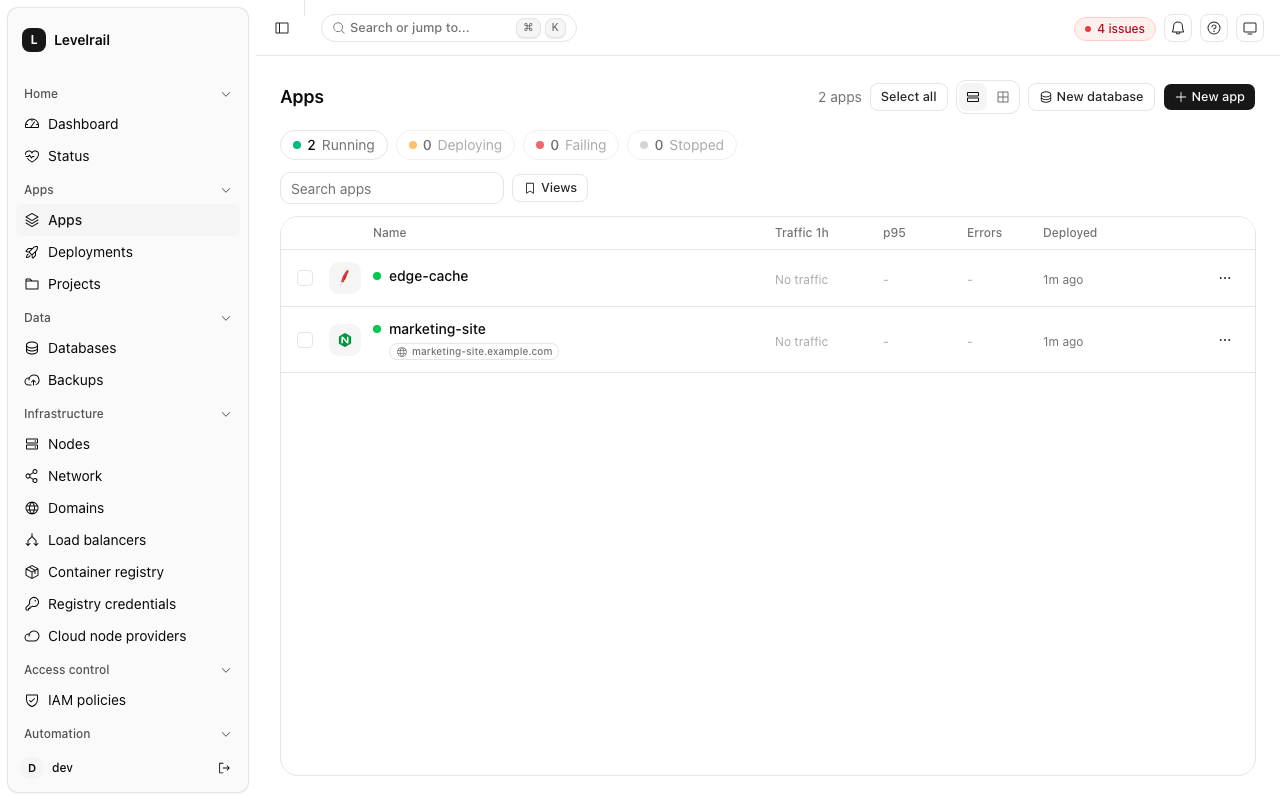This screenshot has width=1280, height=800.
Task: Filter by Deploying apps
Action: (x=455, y=145)
